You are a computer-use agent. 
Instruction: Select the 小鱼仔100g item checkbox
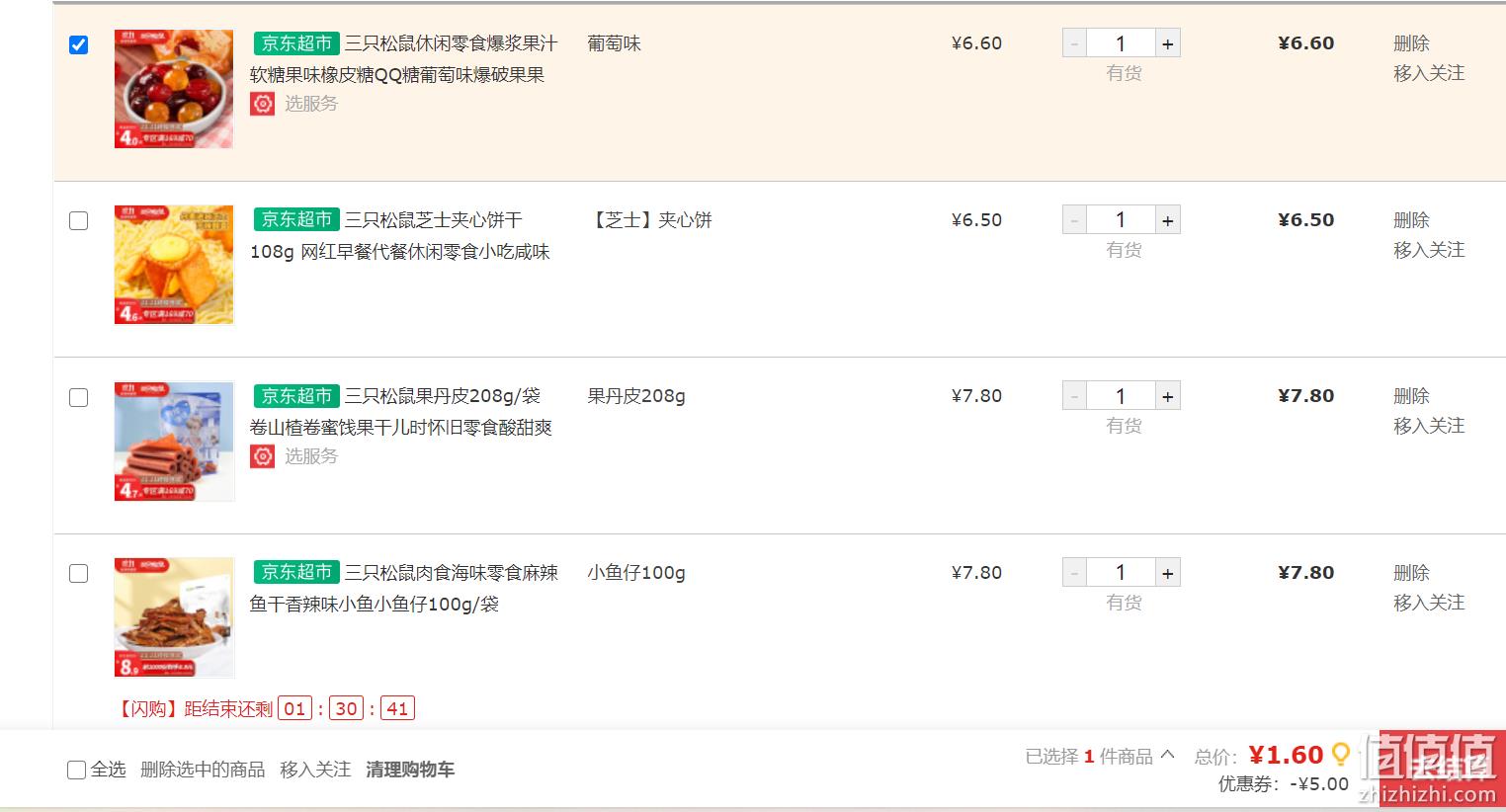79,573
